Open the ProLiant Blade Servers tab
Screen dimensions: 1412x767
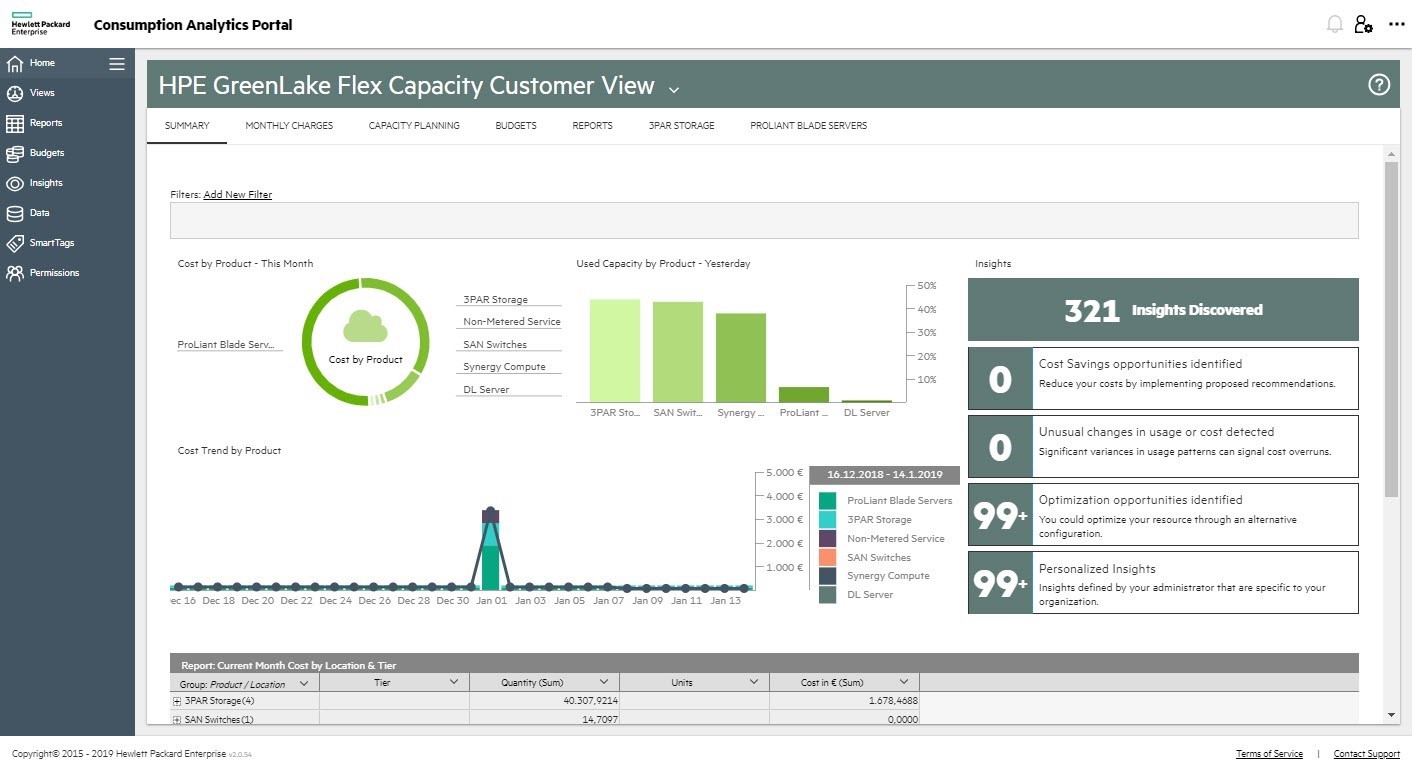808,126
